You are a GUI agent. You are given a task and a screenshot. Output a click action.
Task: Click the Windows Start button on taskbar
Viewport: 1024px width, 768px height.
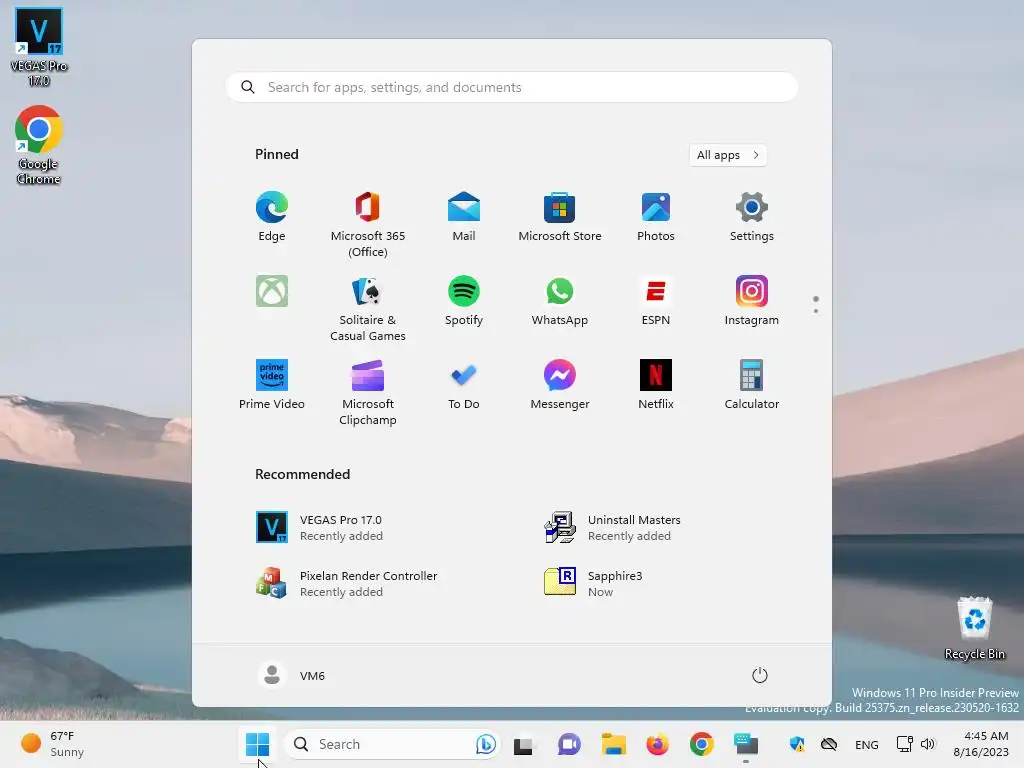[x=257, y=744]
